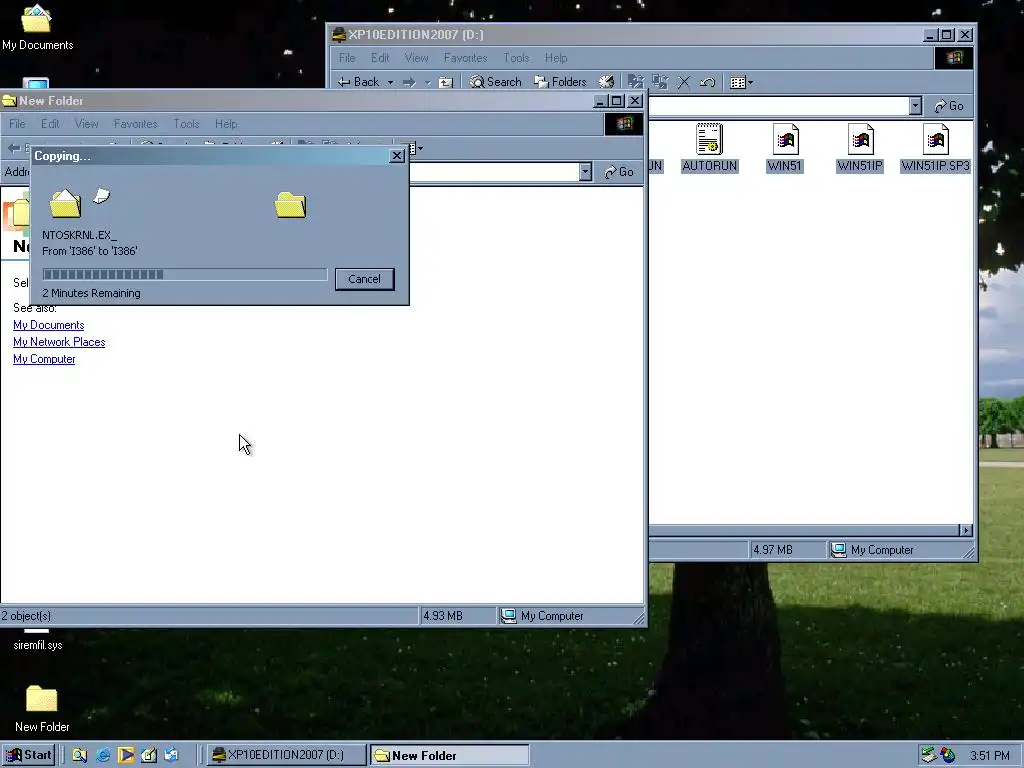Select the WIN51IP.SP3 file
This screenshot has width=1024, height=768.
coord(935,148)
